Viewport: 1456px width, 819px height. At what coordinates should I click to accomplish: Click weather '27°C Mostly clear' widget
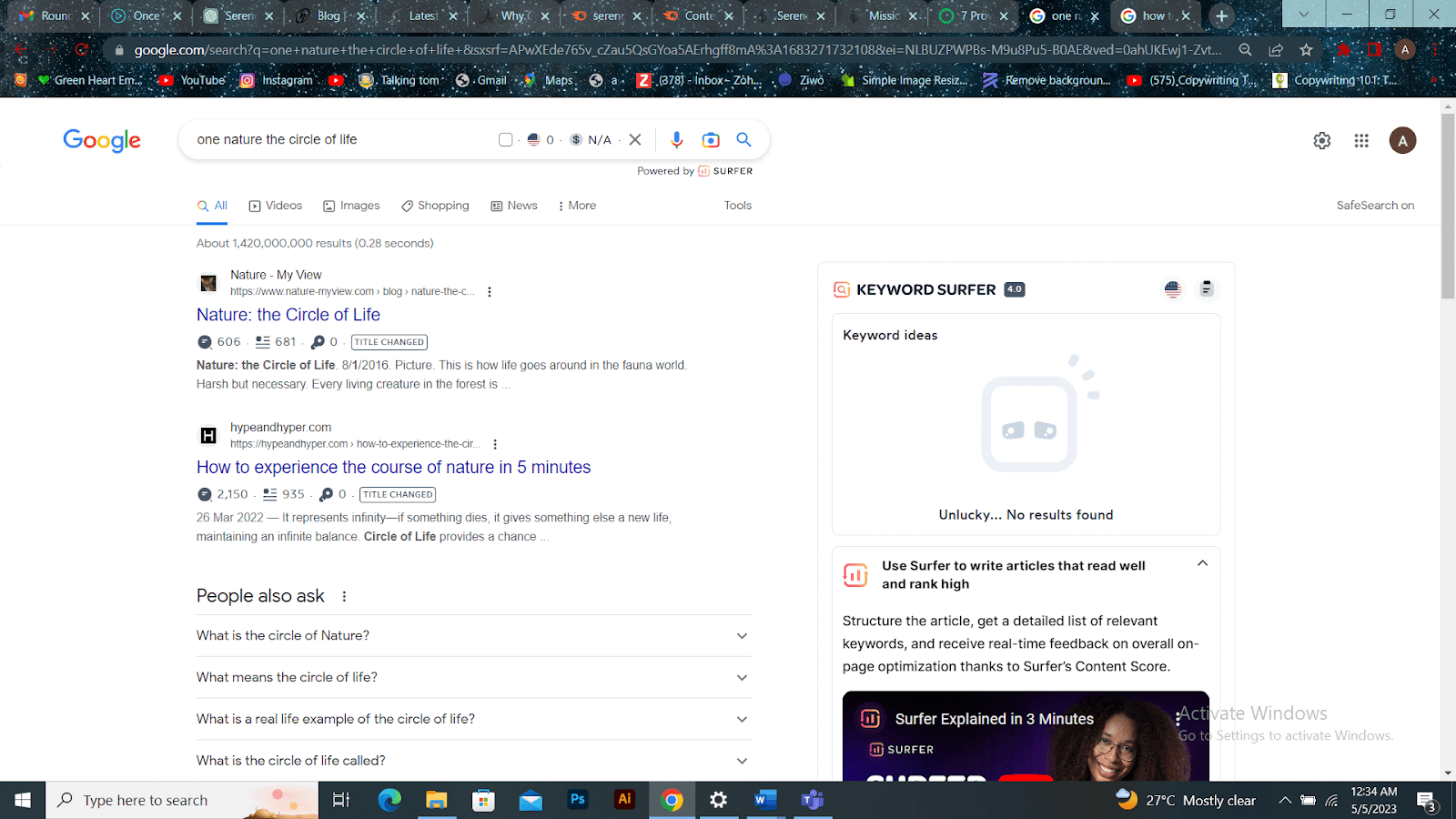[1186, 800]
